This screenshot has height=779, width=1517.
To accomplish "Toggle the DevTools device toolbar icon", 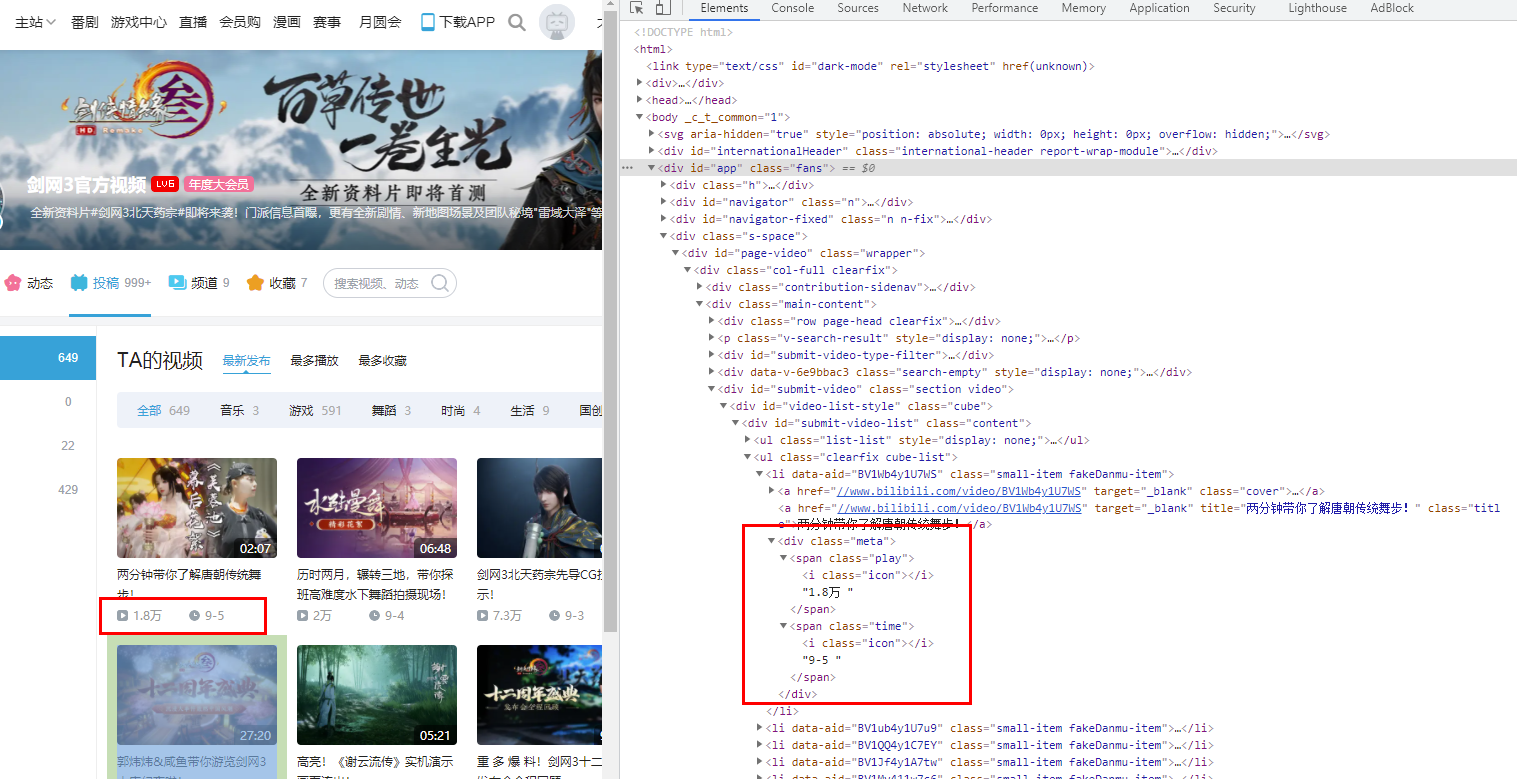I will point(662,8).
